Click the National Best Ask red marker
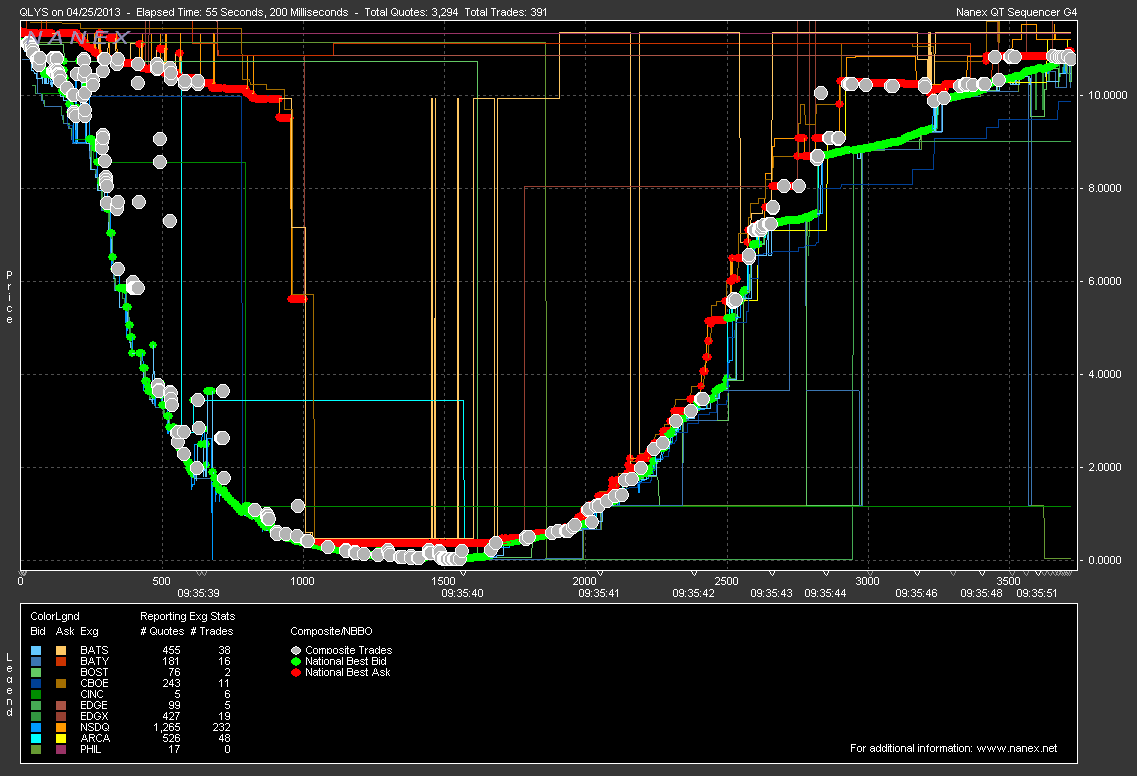The height and width of the screenshot is (776, 1137). 296,672
